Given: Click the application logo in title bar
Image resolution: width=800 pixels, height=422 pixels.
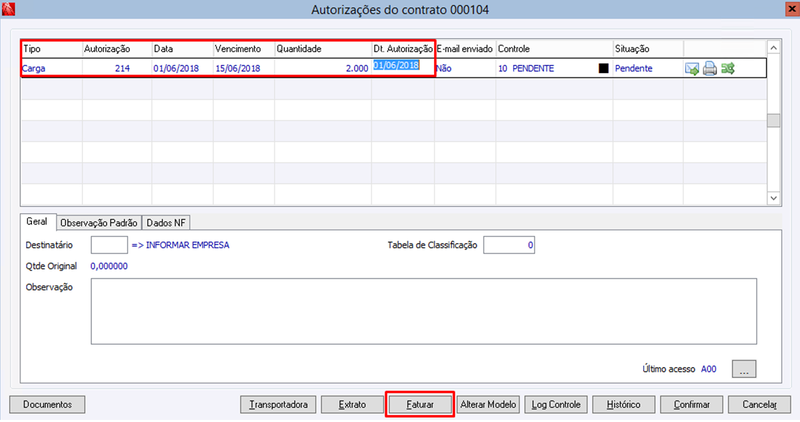Looking at the screenshot, I should click(8, 9).
